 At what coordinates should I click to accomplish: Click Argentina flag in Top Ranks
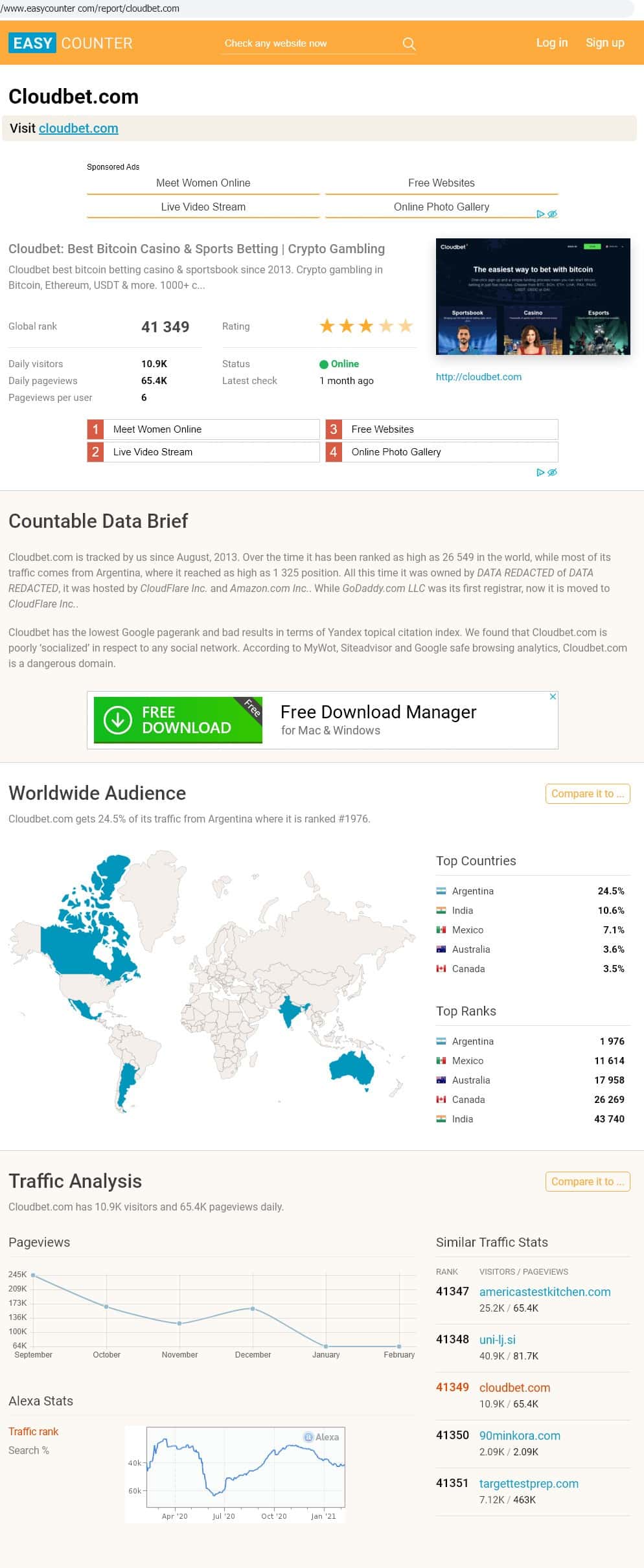pos(441,1041)
